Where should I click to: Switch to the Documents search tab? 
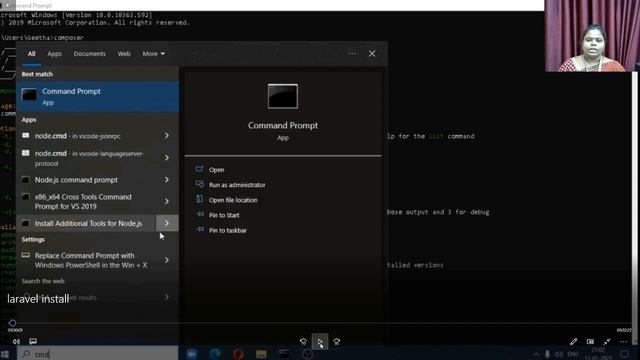(89, 53)
